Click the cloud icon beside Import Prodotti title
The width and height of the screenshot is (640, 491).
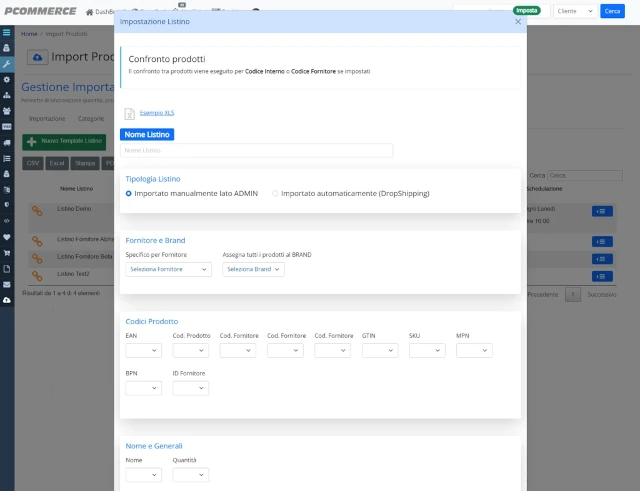(38, 57)
